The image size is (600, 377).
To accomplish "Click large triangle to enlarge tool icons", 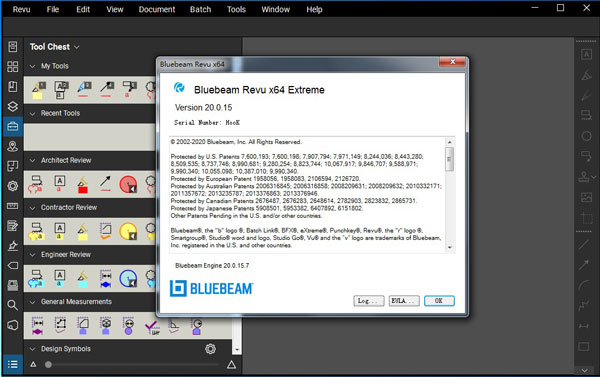I will pos(231,364).
